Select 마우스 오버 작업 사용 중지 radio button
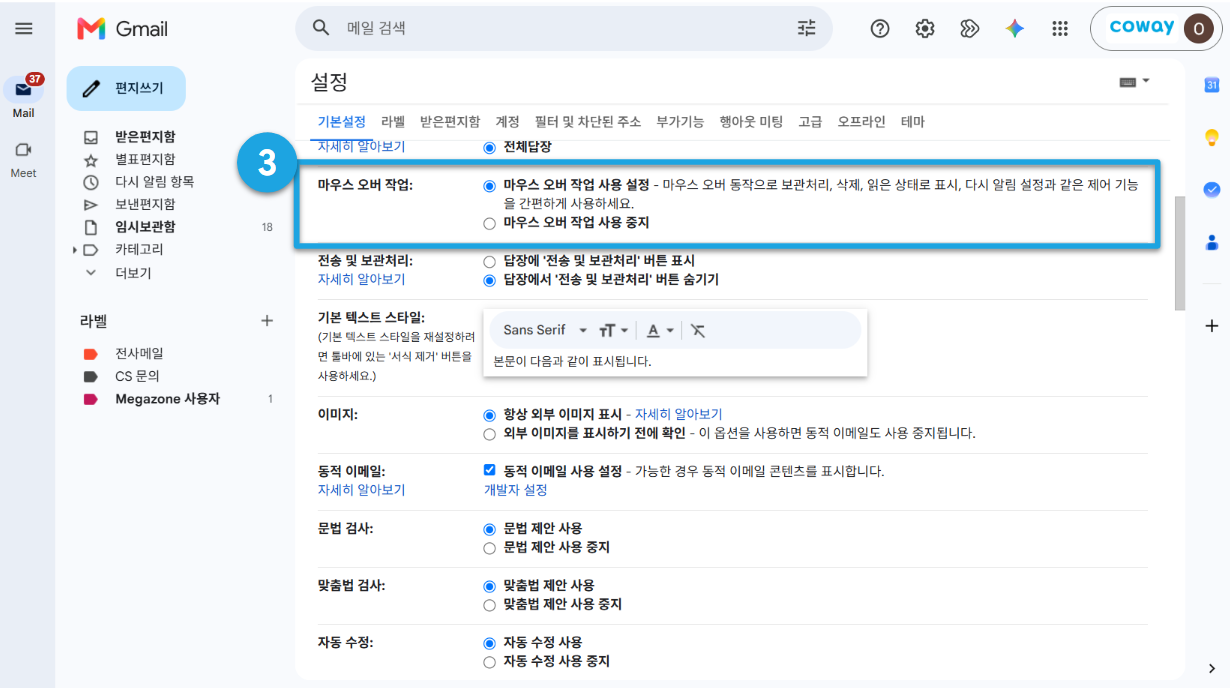This screenshot has height=688, width=1230. click(489, 223)
